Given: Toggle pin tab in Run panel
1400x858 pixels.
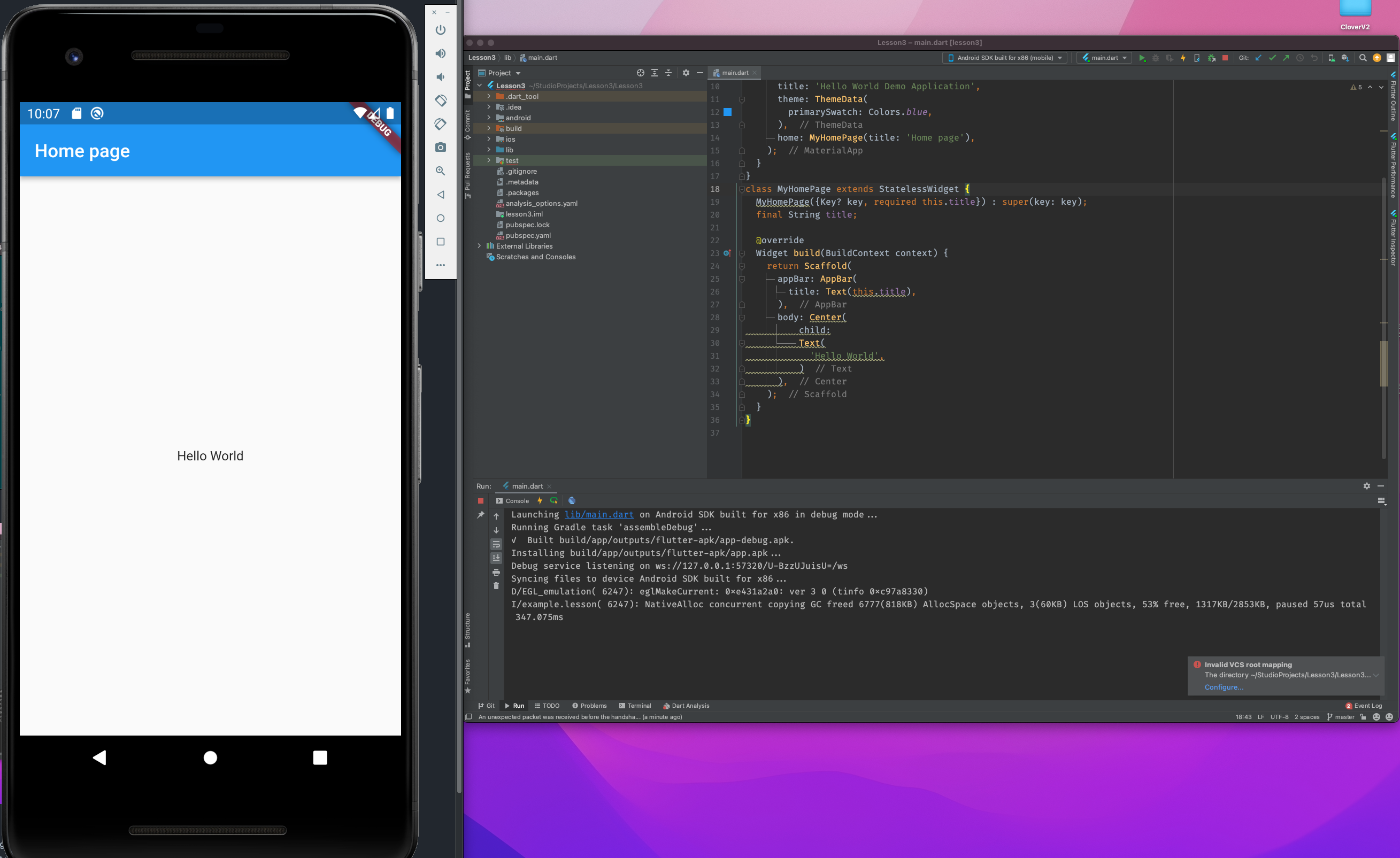Looking at the screenshot, I should point(481,514).
